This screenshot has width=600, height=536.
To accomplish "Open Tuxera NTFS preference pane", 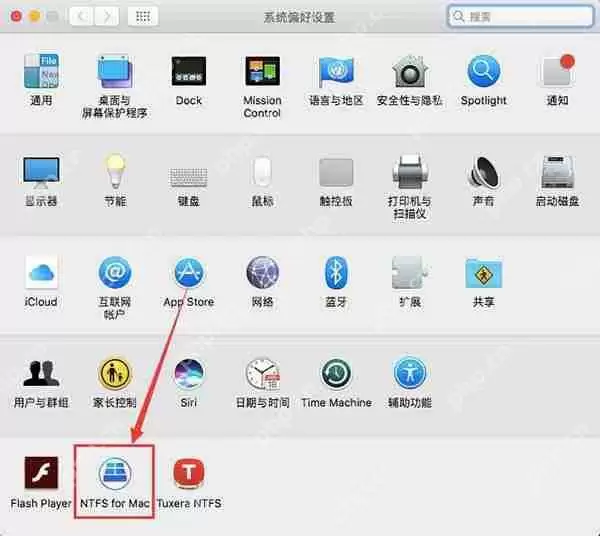I will tap(189, 473).
